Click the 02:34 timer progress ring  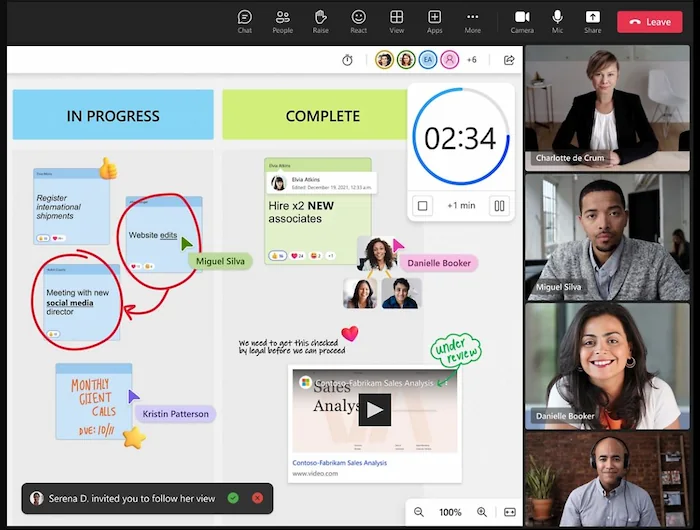pyautogui.click(x=460, y=137)
